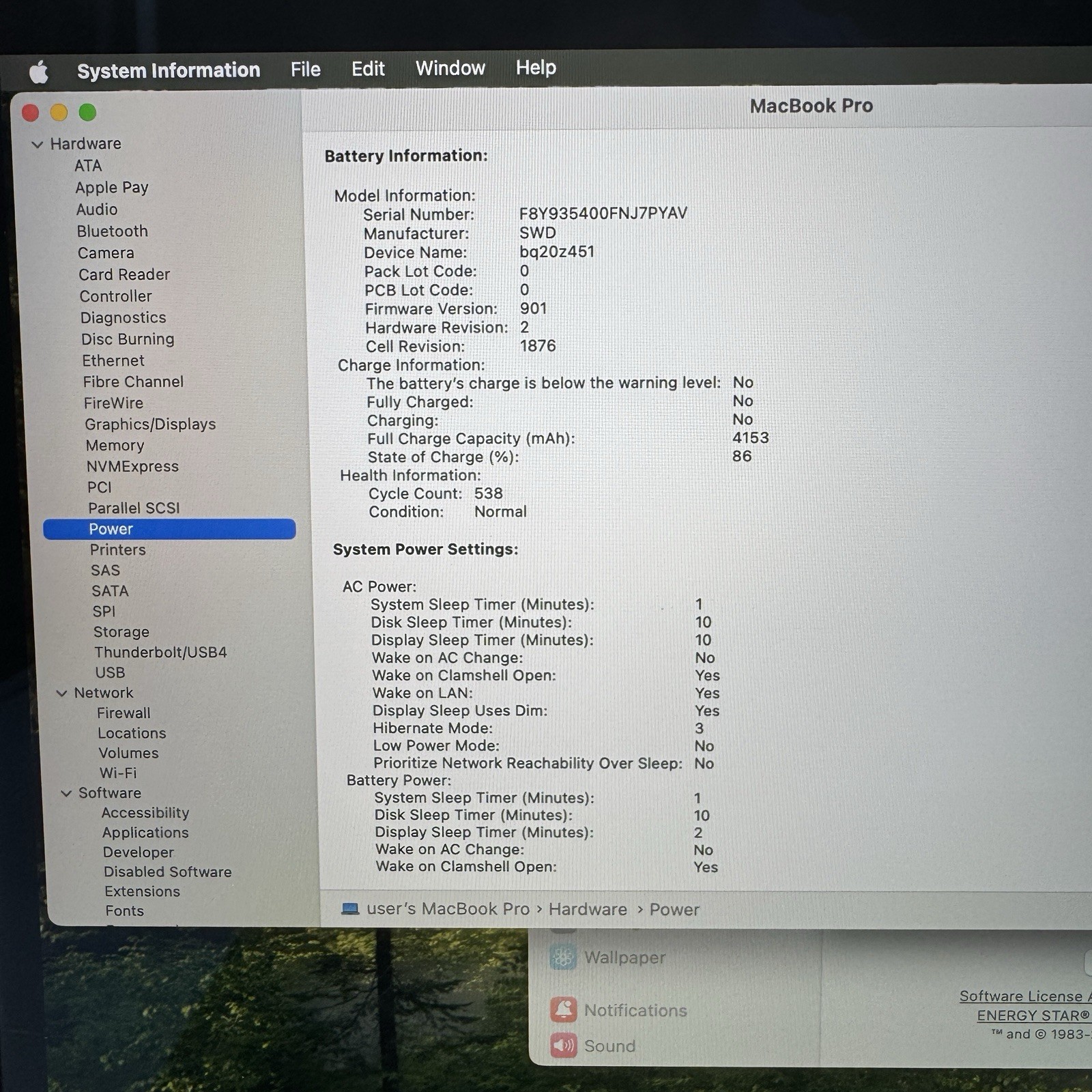
Task: Collapse the Network section chevron
Action: (61, 693)
